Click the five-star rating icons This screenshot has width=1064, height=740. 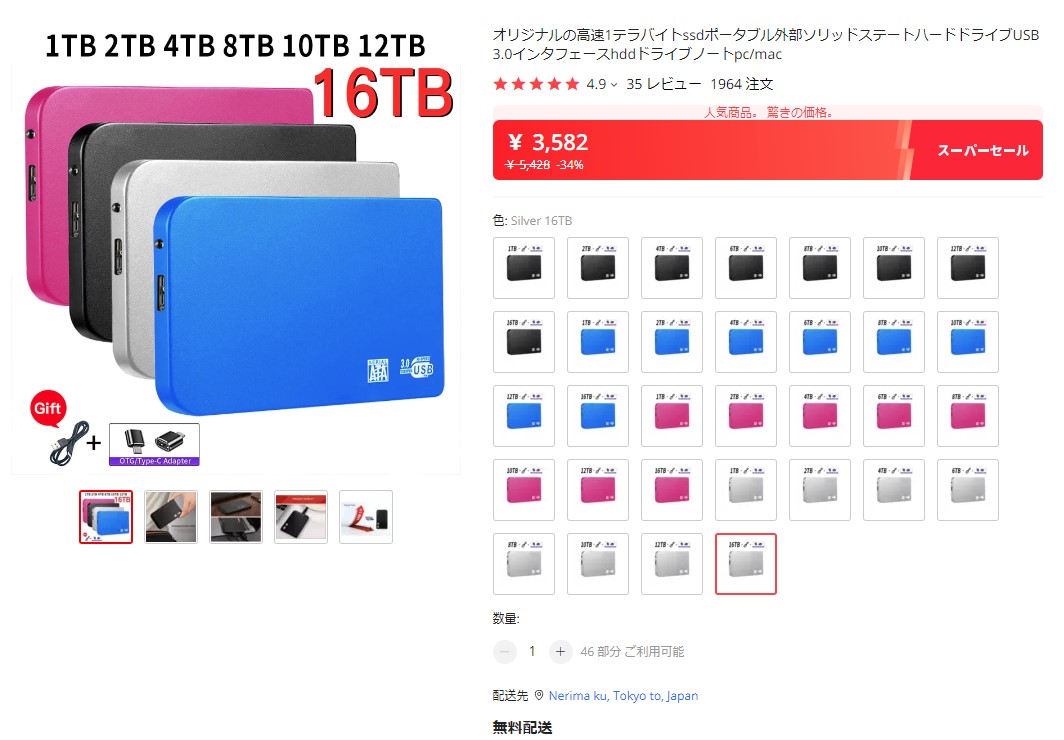(x=536, y=84)
